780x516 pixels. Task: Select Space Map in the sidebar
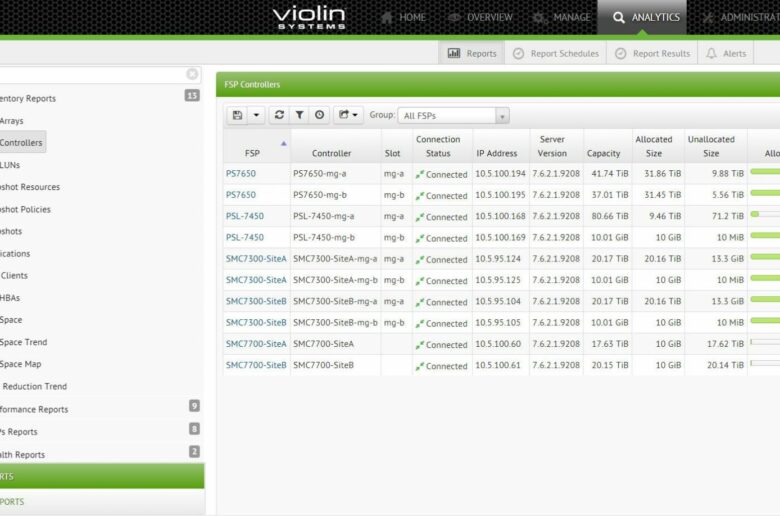pyautogui.click(x=20, y=364)
